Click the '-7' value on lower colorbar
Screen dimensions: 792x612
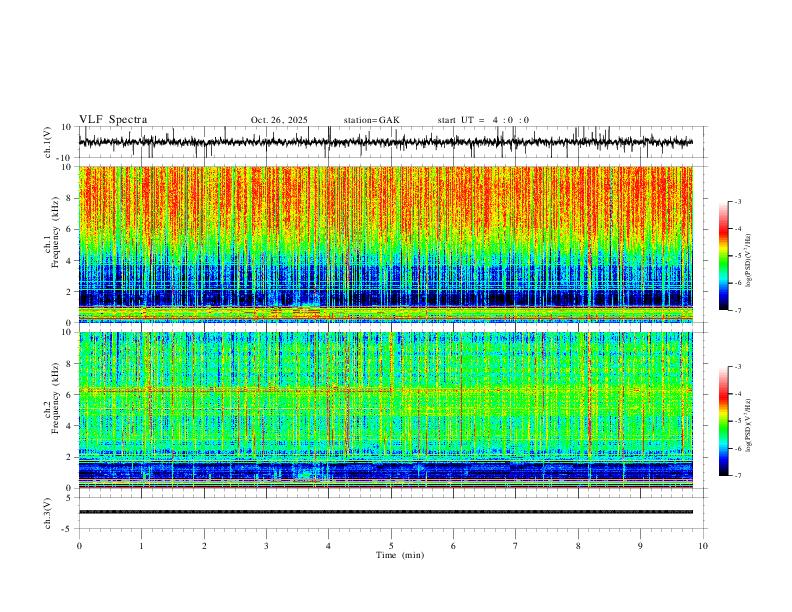[x=737, y=475]
